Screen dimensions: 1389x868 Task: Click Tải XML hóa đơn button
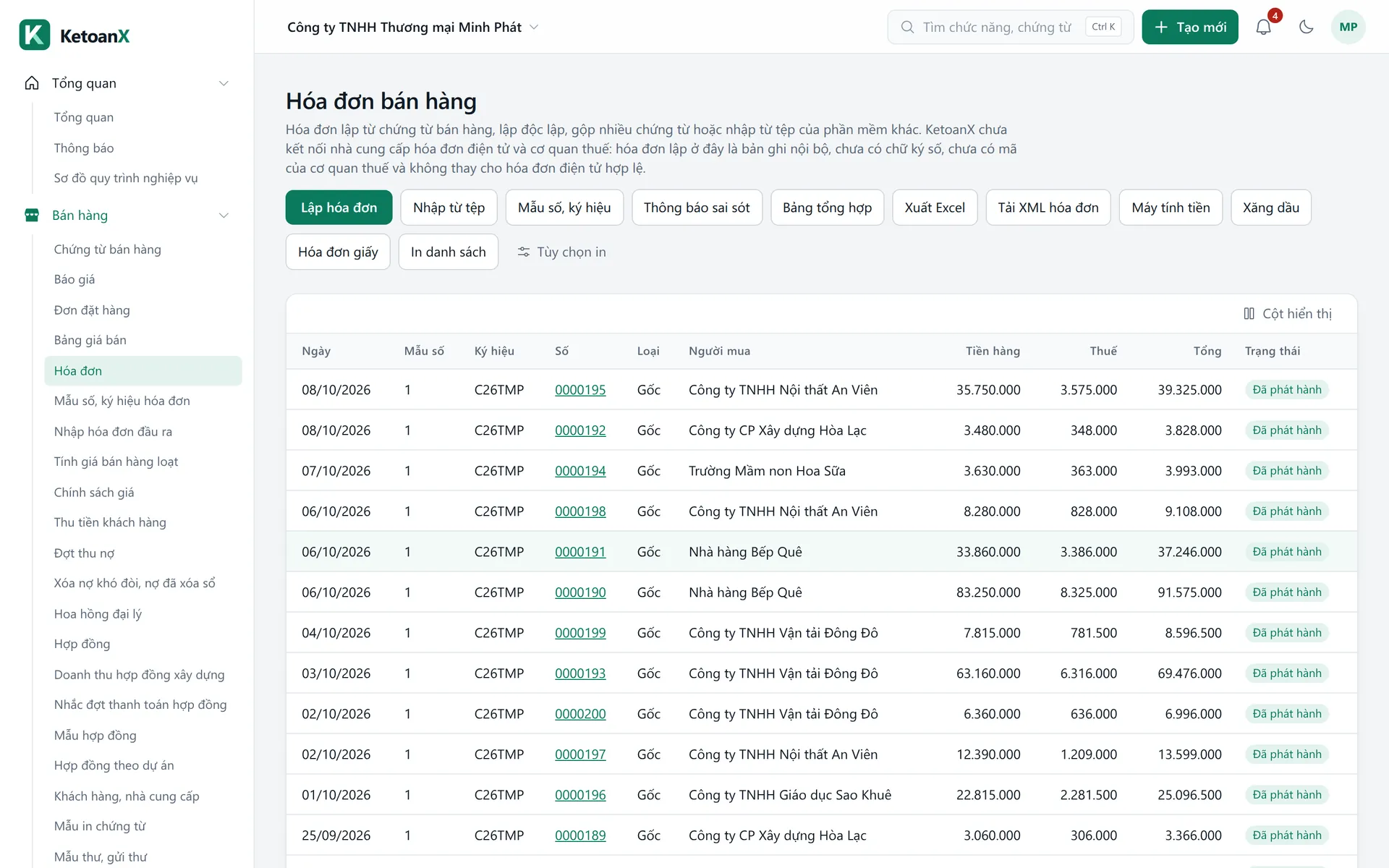(x=1048, y=208)
